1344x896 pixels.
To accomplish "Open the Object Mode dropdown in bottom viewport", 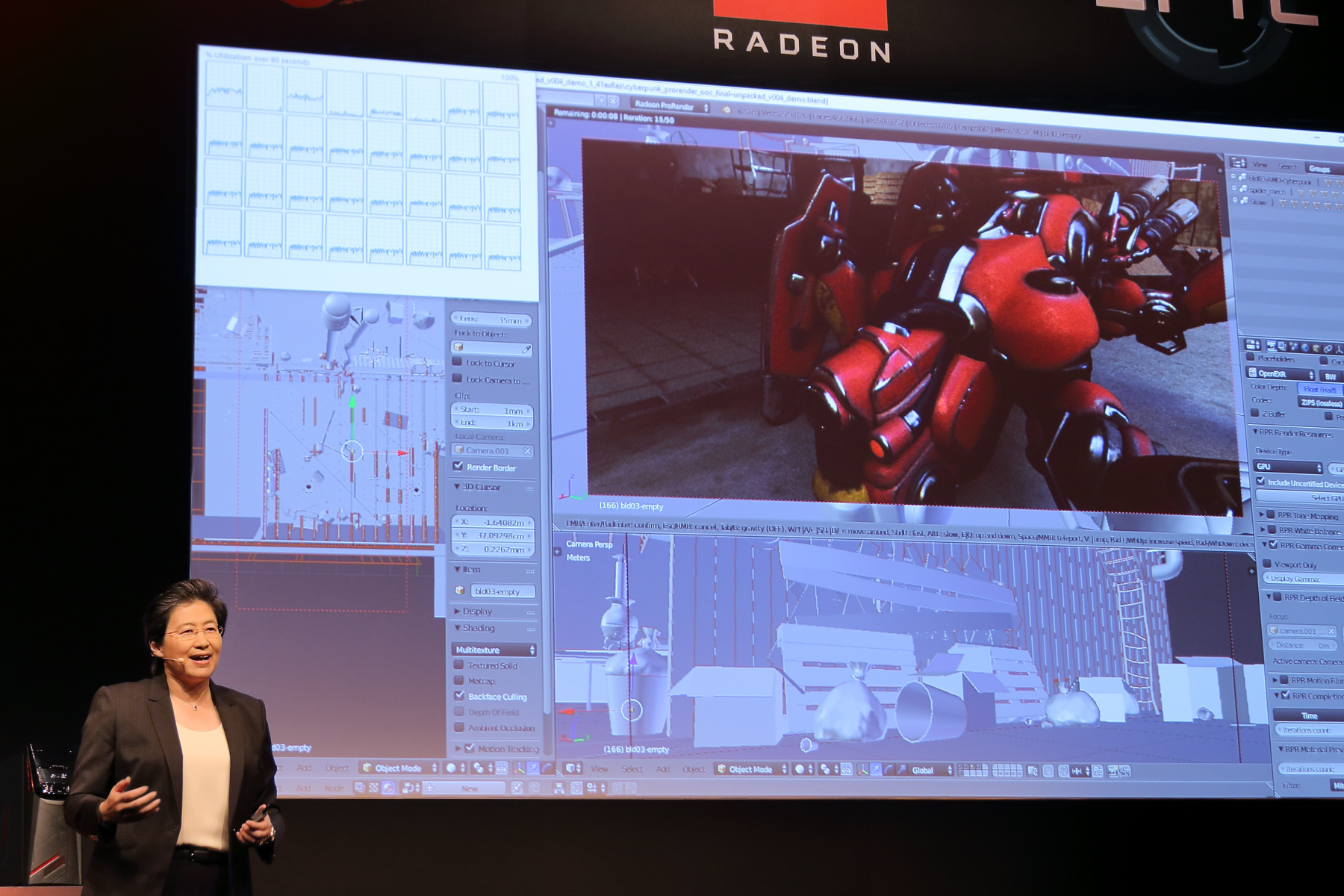I will tap(751, 769).
